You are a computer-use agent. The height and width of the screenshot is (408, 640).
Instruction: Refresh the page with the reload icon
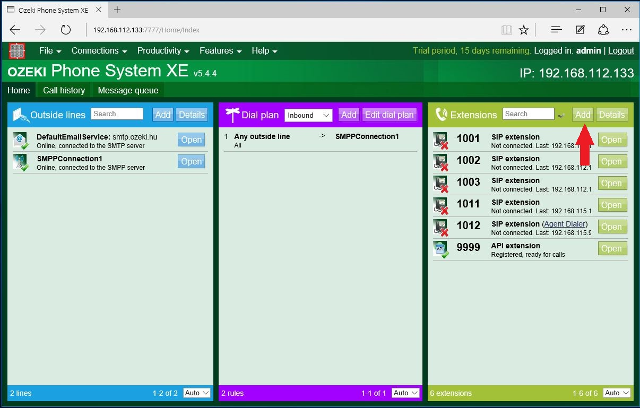tap(66, 30)
